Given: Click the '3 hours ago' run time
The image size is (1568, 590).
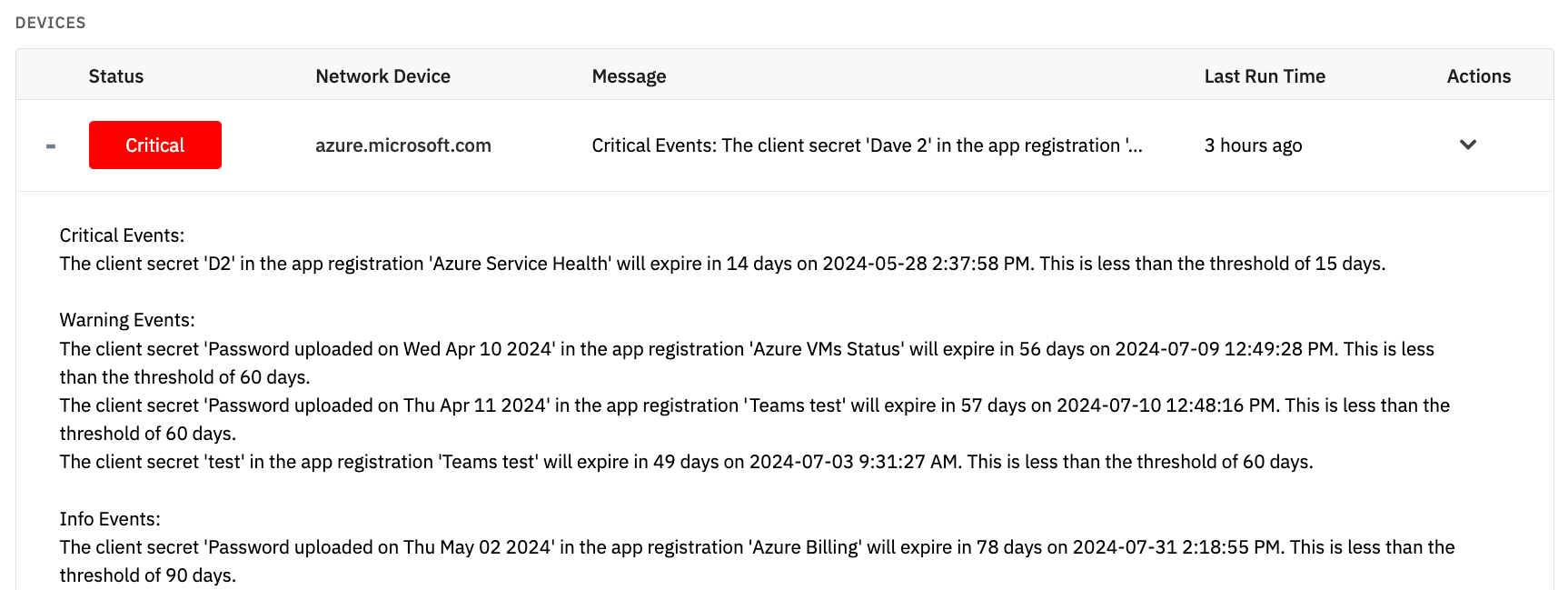Looking at the screenshot, I should [1254, 145].
